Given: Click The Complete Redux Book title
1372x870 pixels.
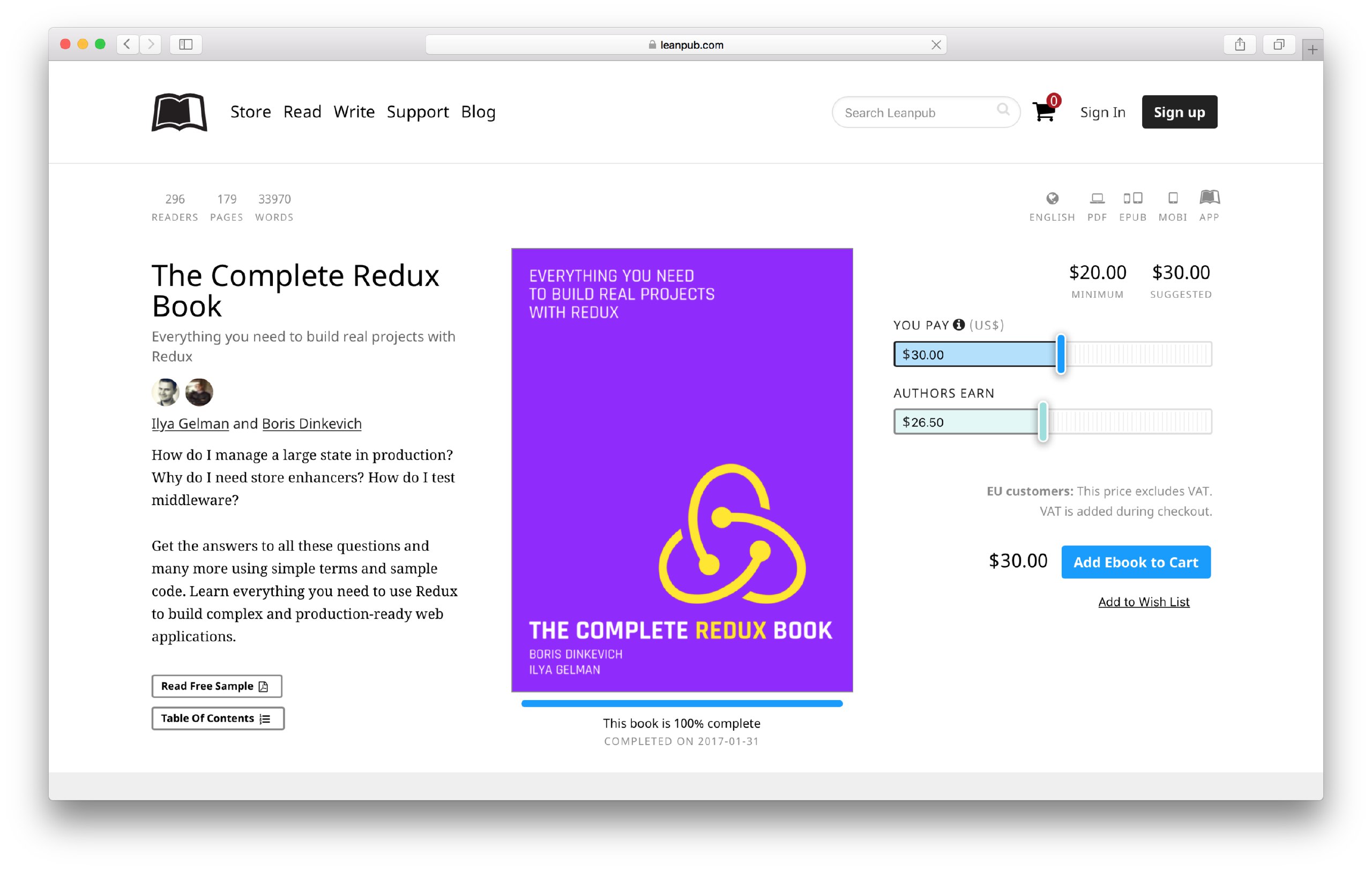Looking at the screenshot, I should tap(295, 290).
